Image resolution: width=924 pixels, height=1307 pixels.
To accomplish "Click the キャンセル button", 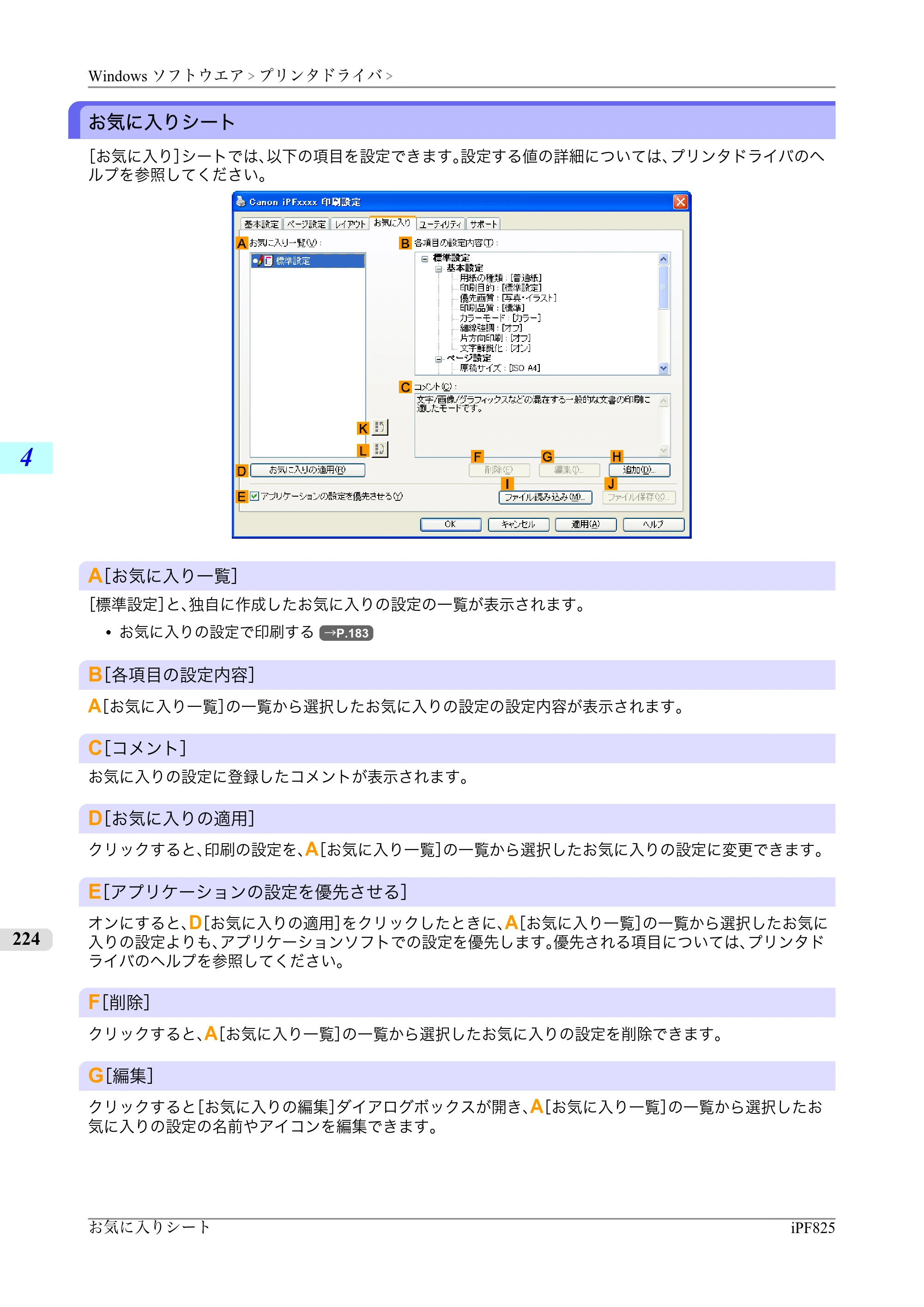I will click(x=518, y=524).
